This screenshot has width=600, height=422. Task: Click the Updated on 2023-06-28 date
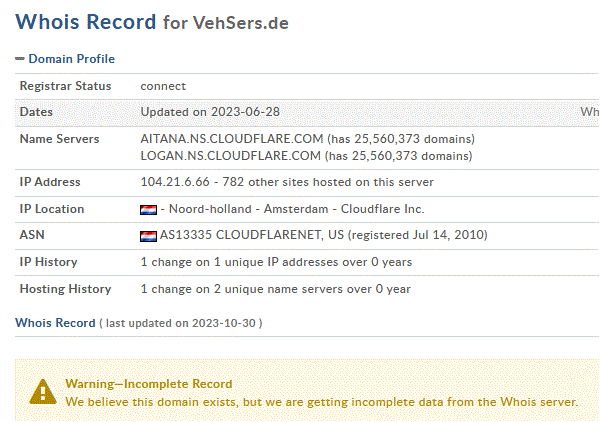pos(210,112)
